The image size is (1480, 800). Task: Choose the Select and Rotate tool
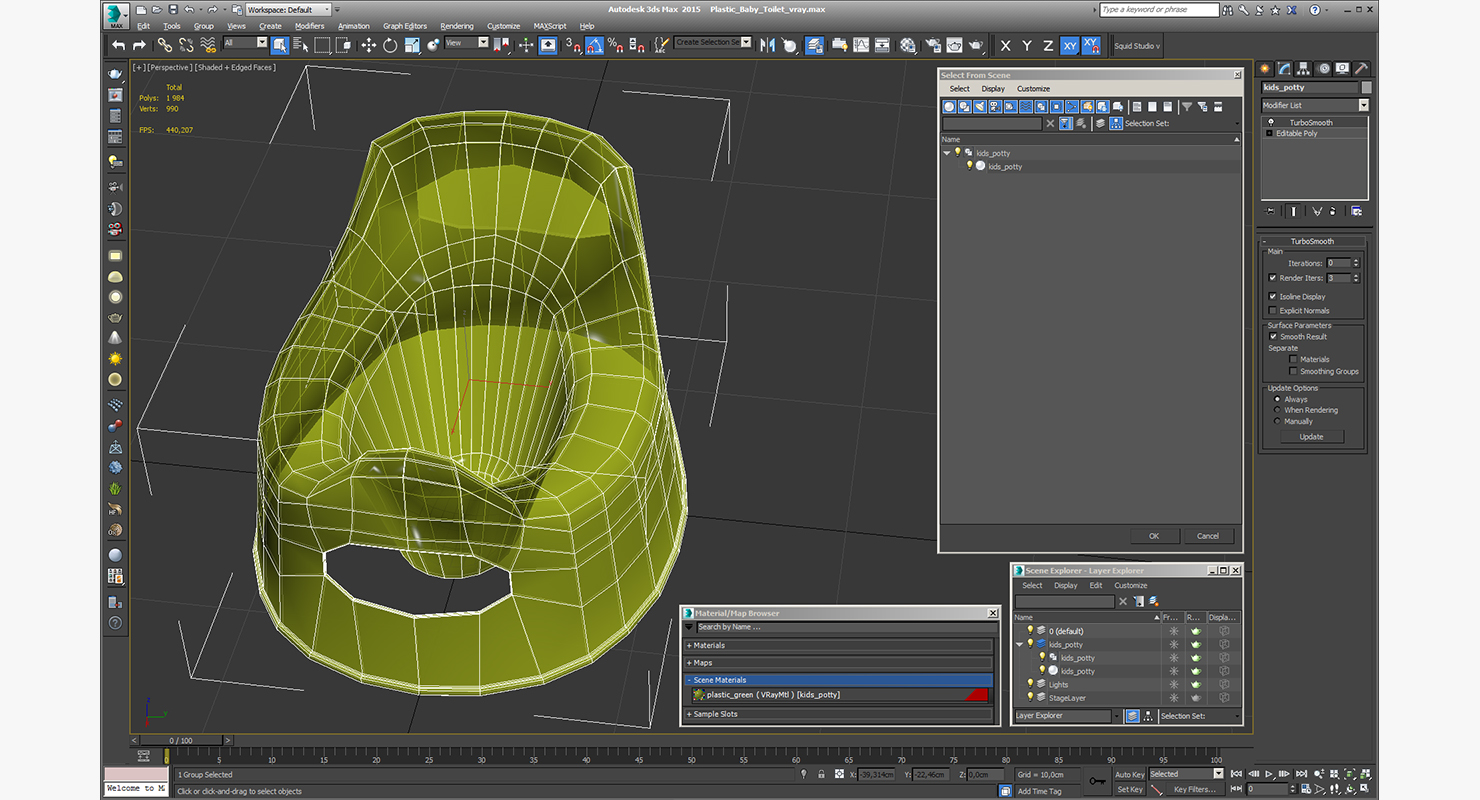[x=389, y=45]
